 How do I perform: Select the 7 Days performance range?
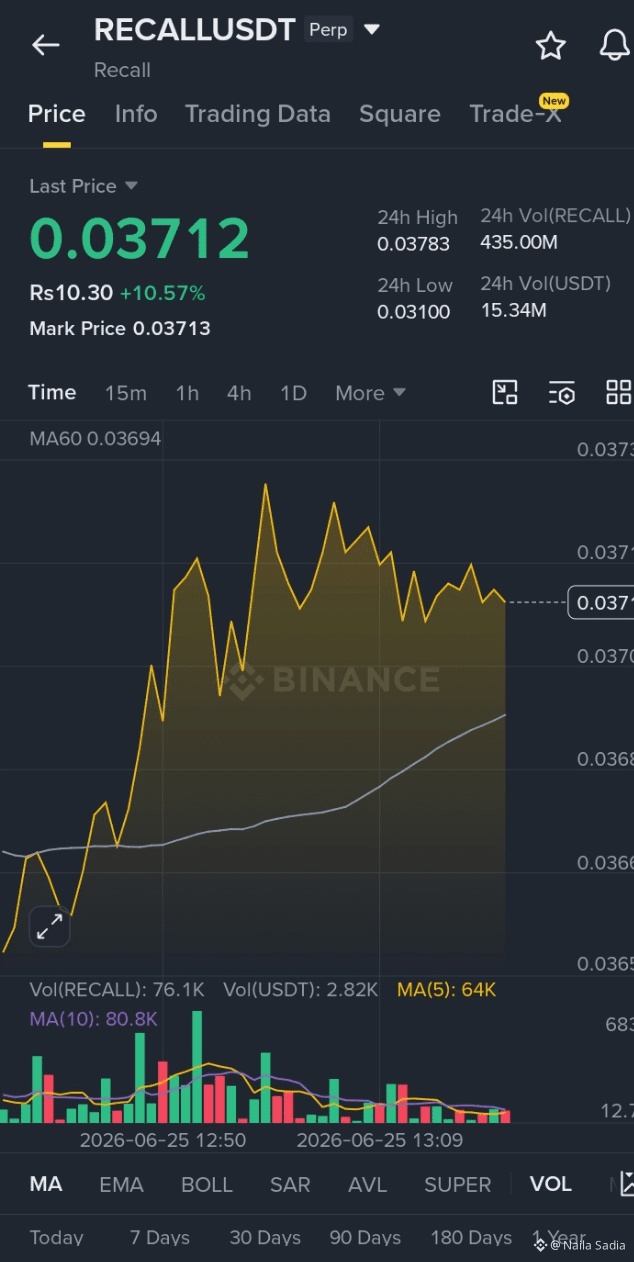(160, 1238)
